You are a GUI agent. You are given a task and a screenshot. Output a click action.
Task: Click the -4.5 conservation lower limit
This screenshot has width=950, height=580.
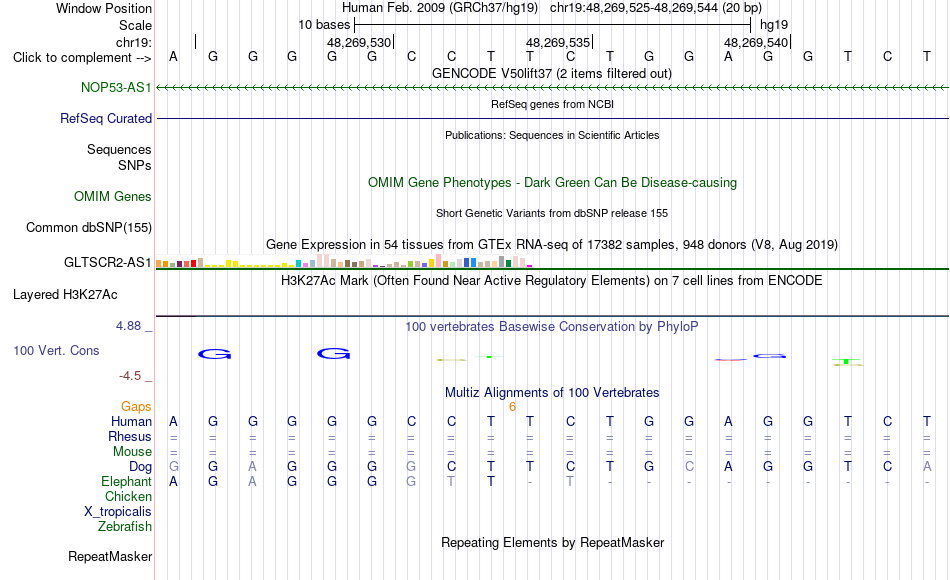click(x=130, y=376)
